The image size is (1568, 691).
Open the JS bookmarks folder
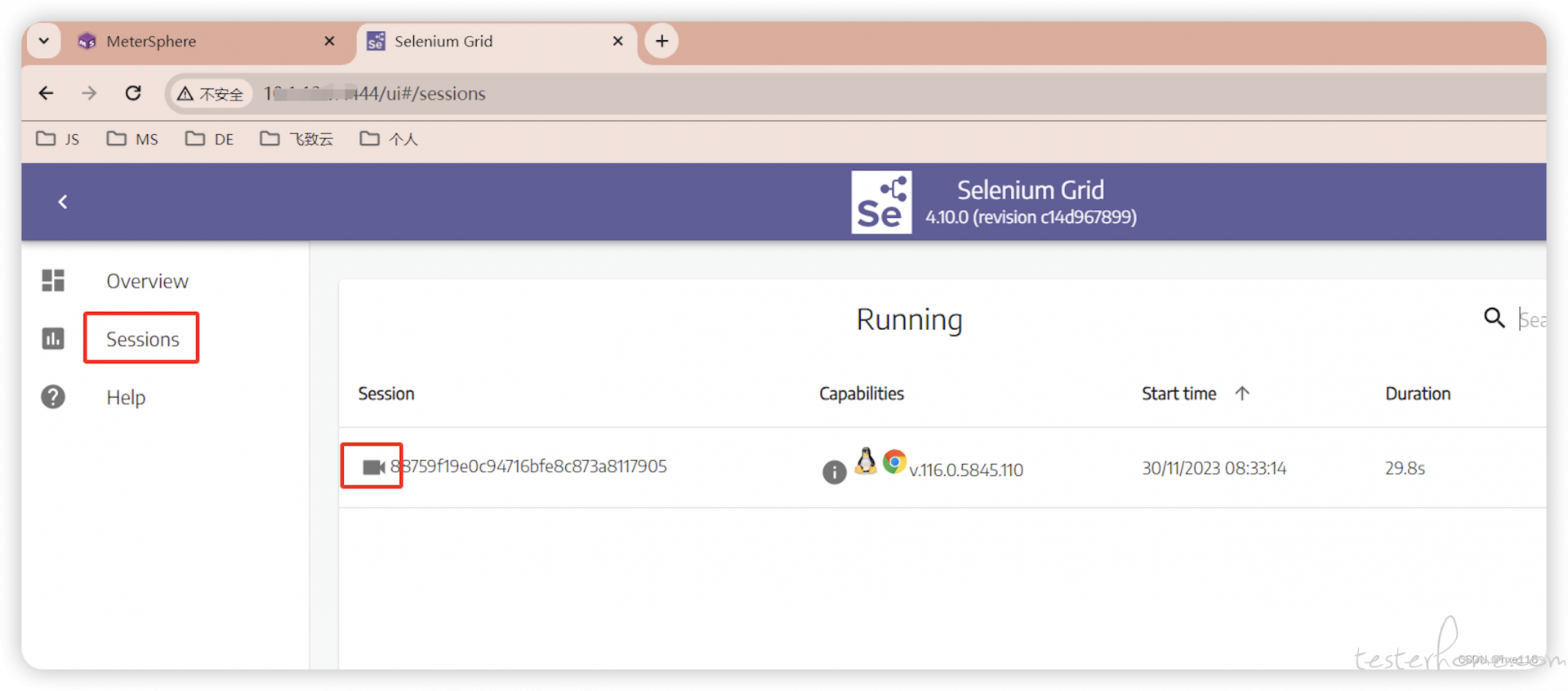(58, 139)
